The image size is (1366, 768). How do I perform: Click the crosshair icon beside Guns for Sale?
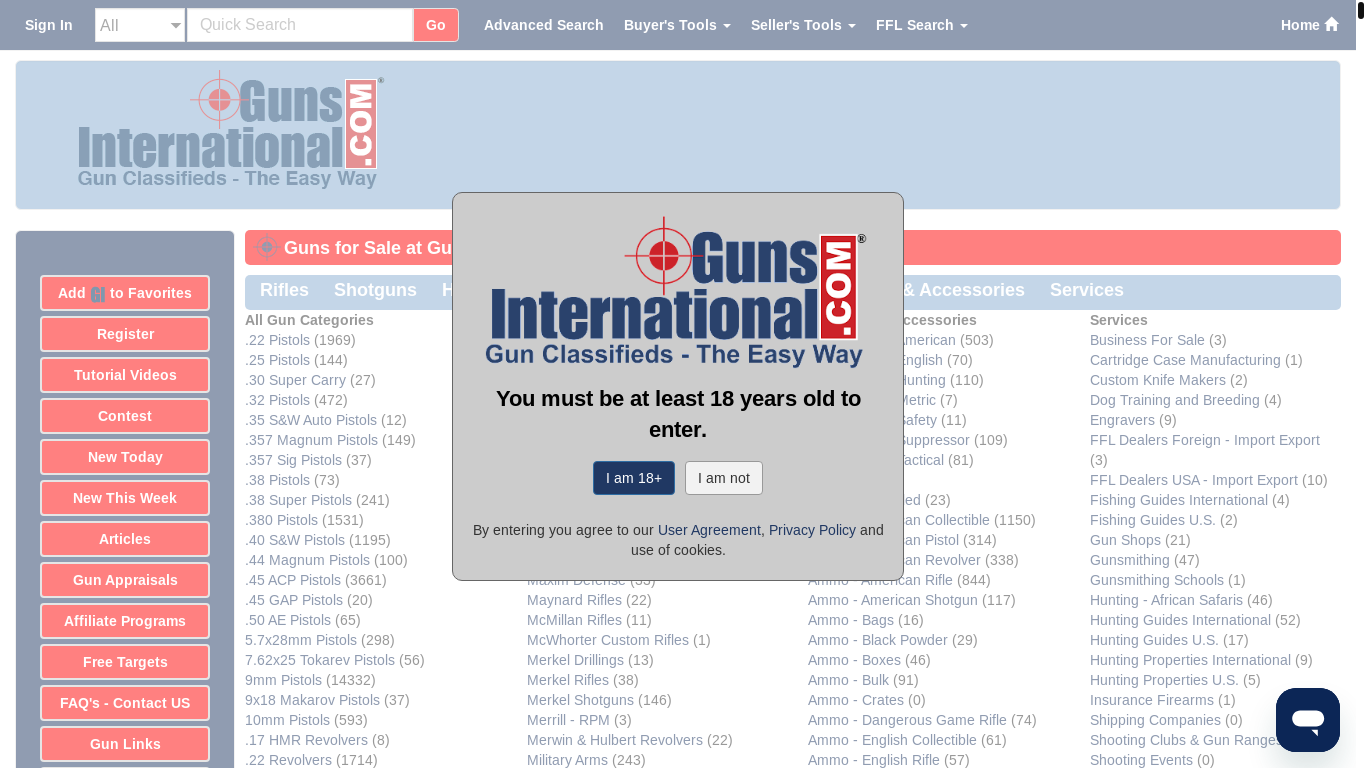click(266, 248)
